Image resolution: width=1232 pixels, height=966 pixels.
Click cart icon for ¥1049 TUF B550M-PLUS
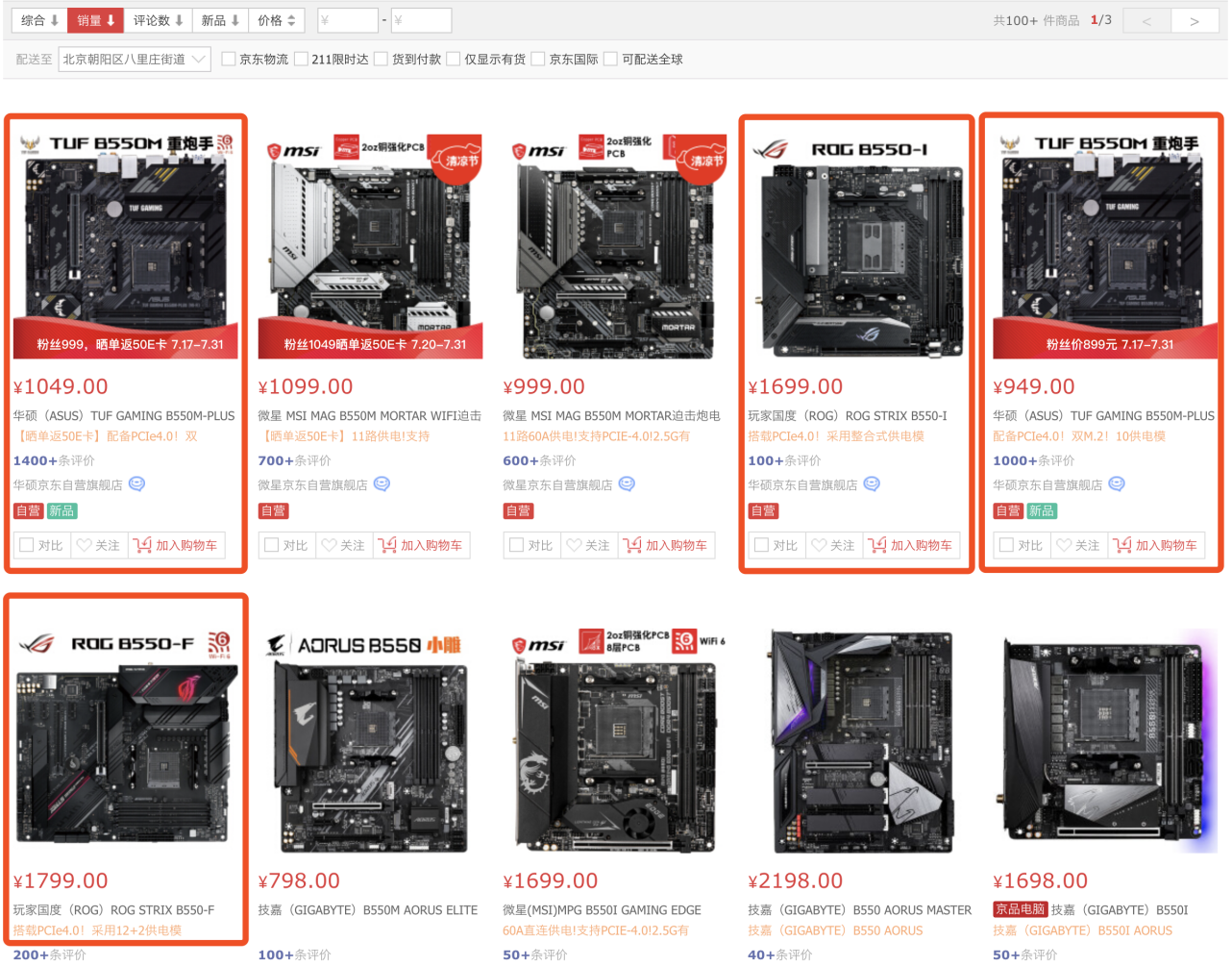pyautogui.click(x=142, y=545)
